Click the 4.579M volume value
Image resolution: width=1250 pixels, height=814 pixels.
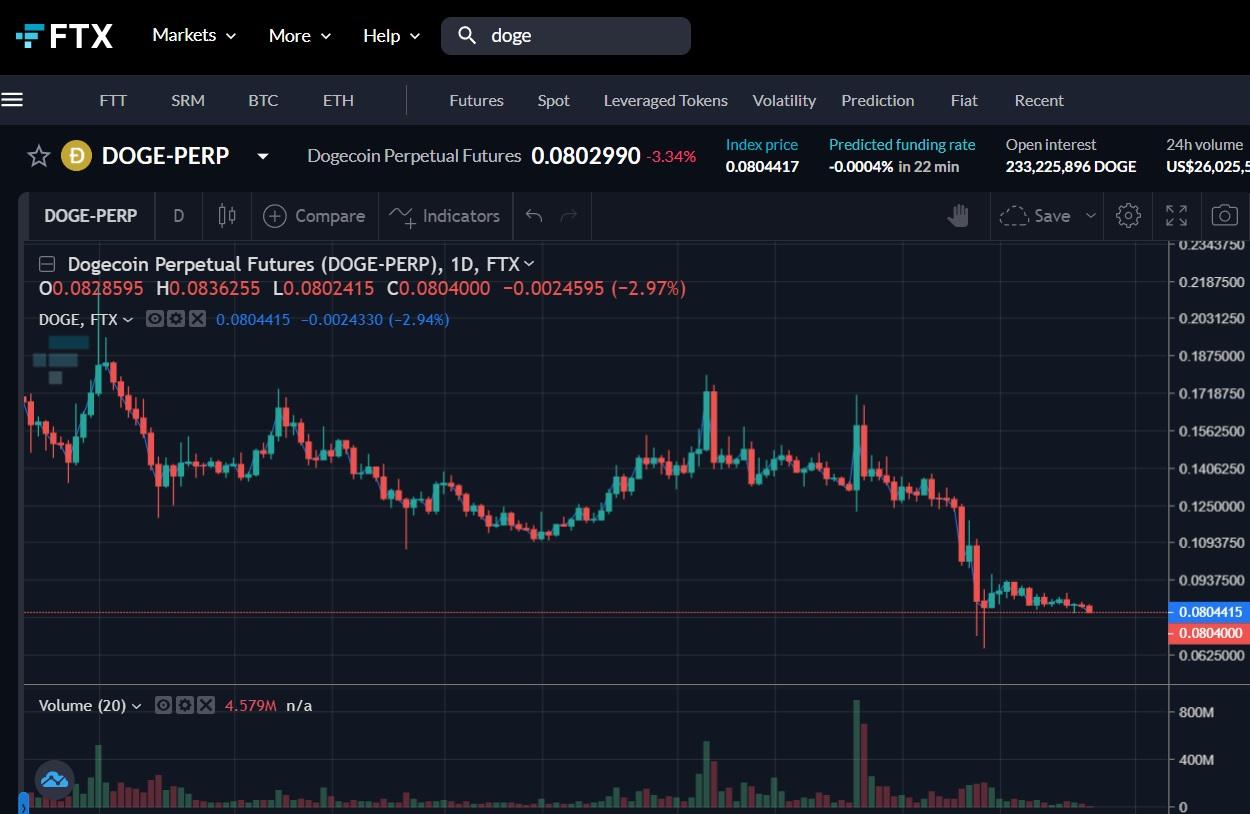(250, 706)
